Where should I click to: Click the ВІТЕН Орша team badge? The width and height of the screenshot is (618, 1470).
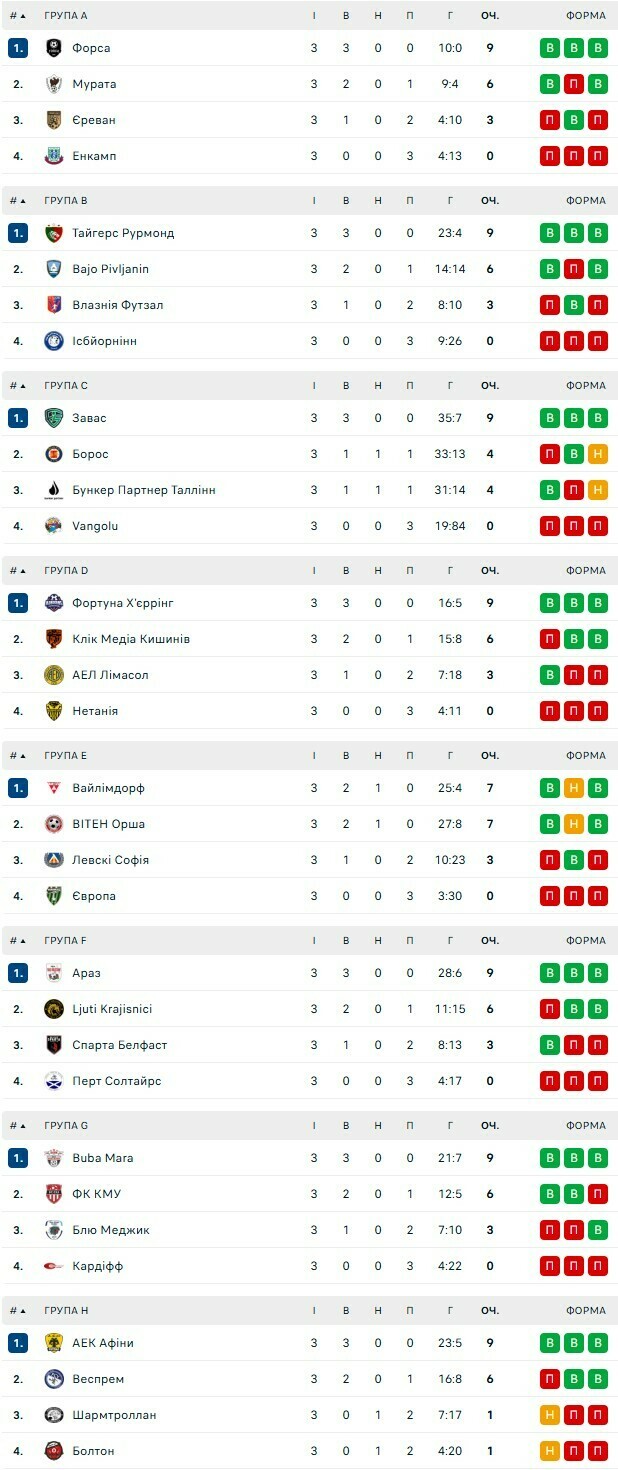[x=54, y=824]
